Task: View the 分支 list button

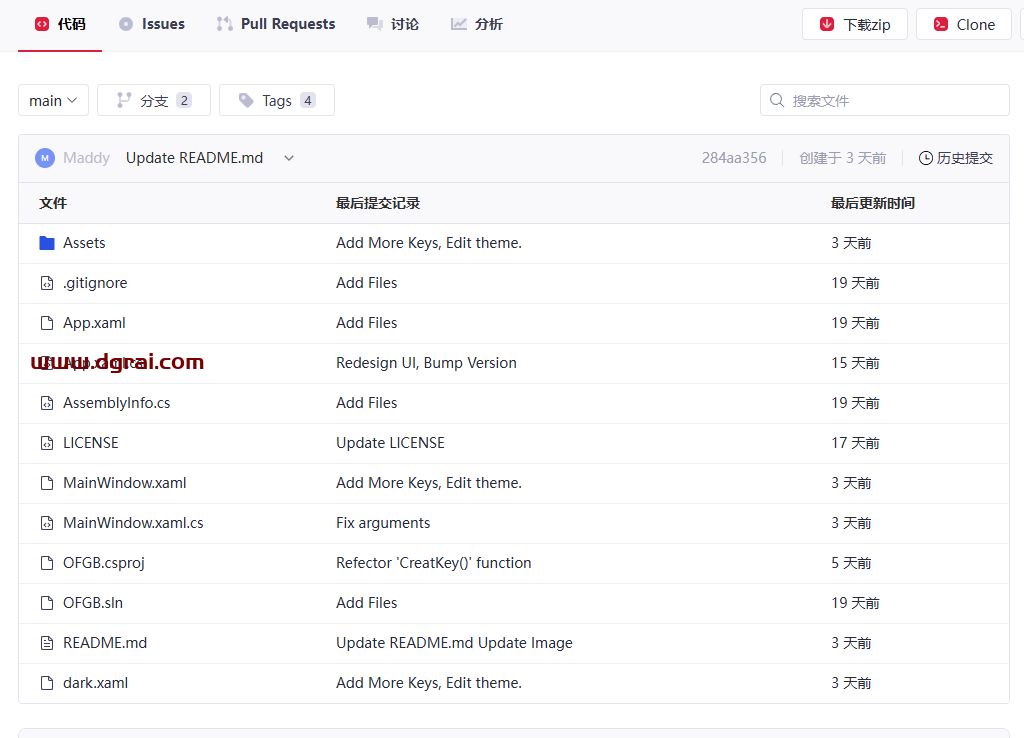Action: [x=154, y=101]
